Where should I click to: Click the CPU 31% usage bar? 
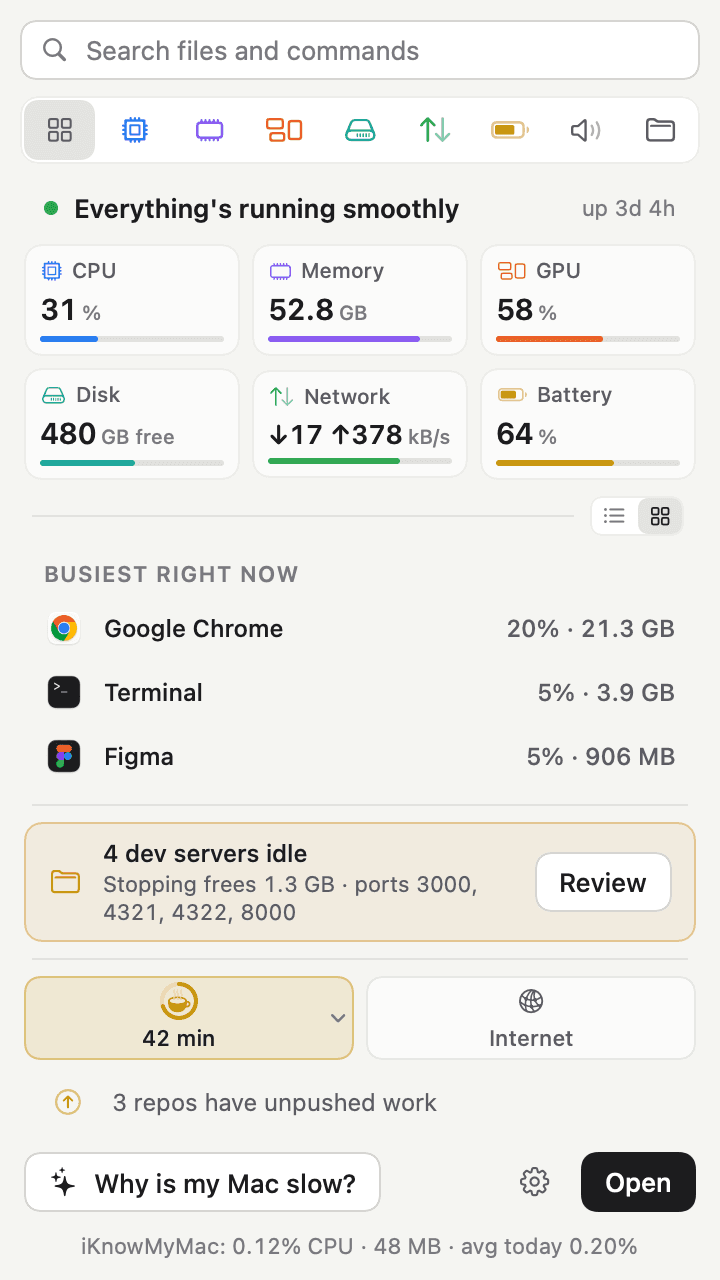coord(132,339)
